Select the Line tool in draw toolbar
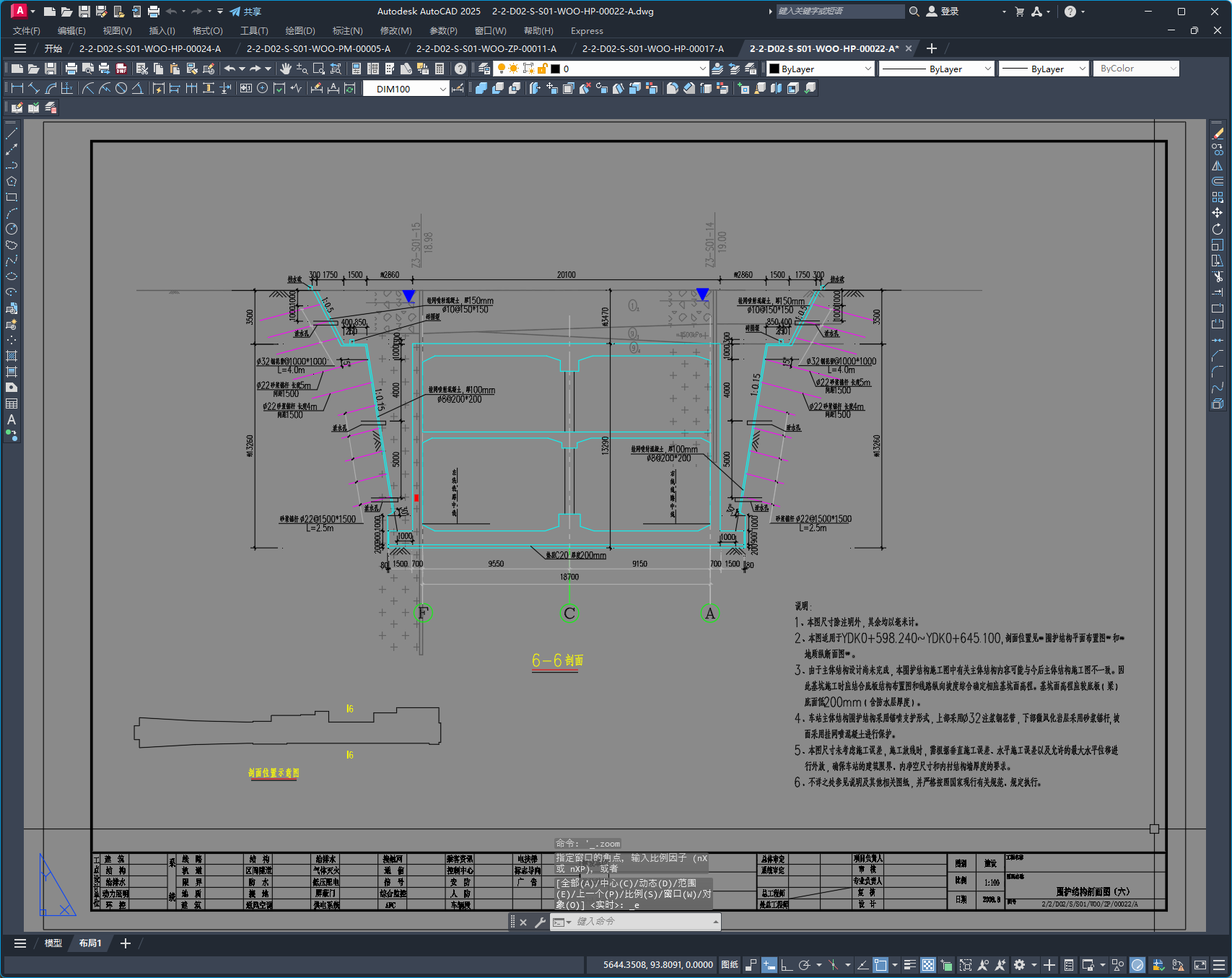Image resolution: width=1232 pixels, height=978 pixels. [x=12, y=134]
